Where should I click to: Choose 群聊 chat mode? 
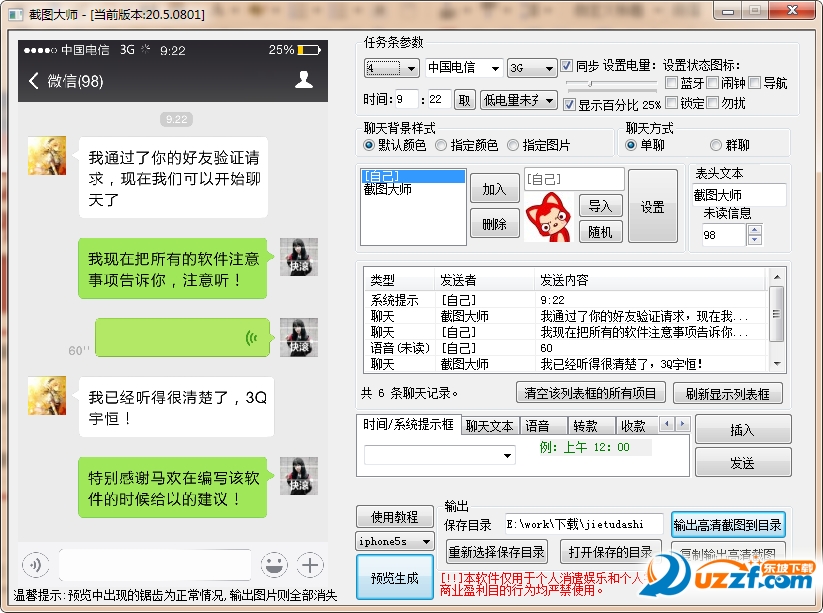[x=716, y=145]
